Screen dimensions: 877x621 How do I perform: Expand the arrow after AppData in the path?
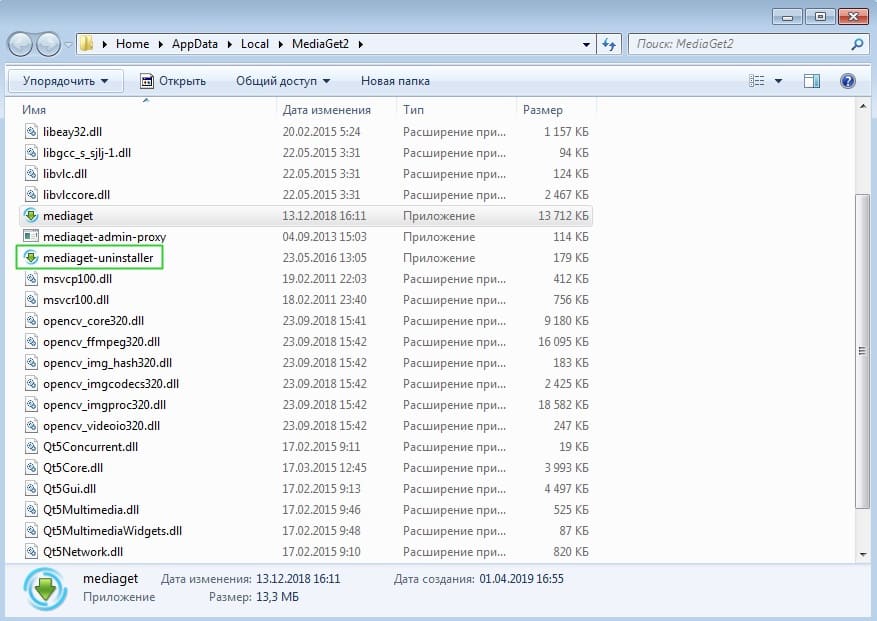pos(229,44)
